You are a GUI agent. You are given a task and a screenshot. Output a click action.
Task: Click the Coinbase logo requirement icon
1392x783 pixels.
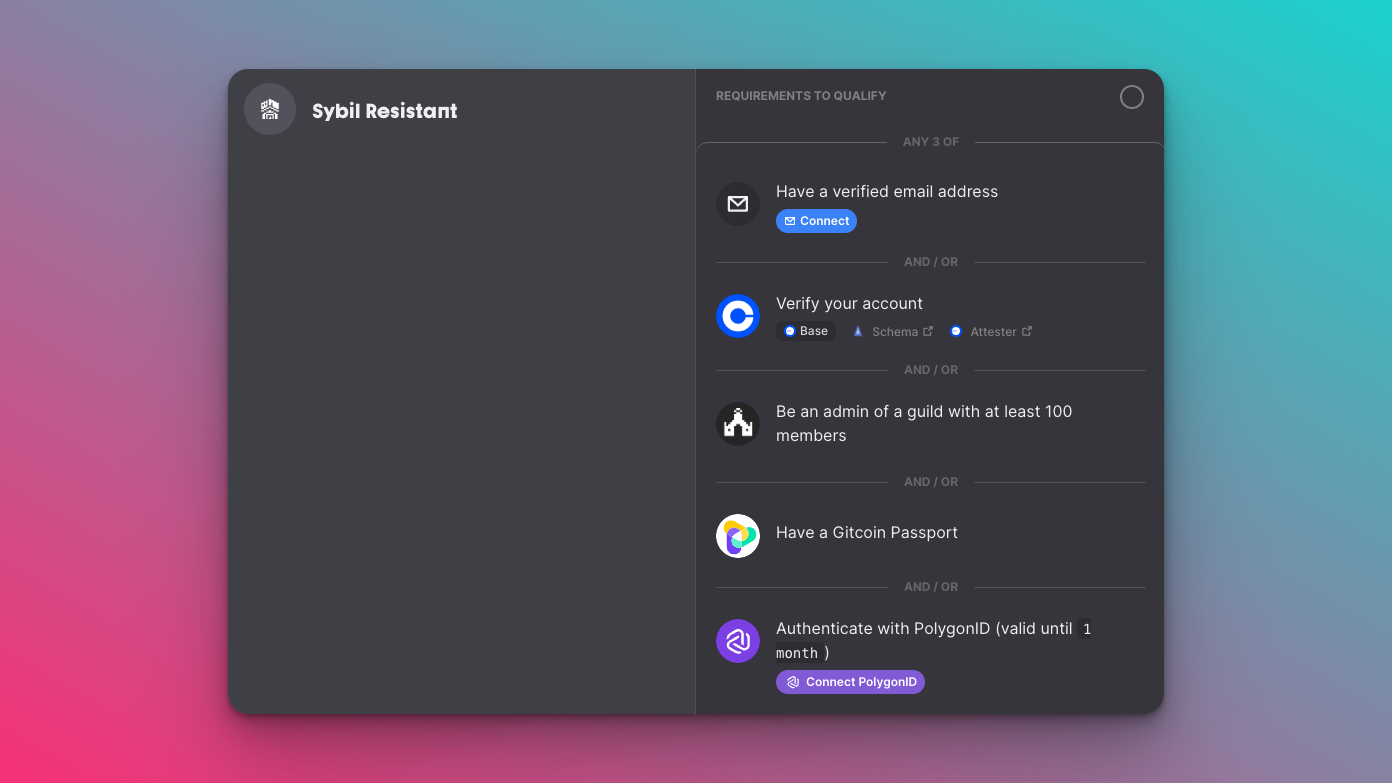(738, 316)
